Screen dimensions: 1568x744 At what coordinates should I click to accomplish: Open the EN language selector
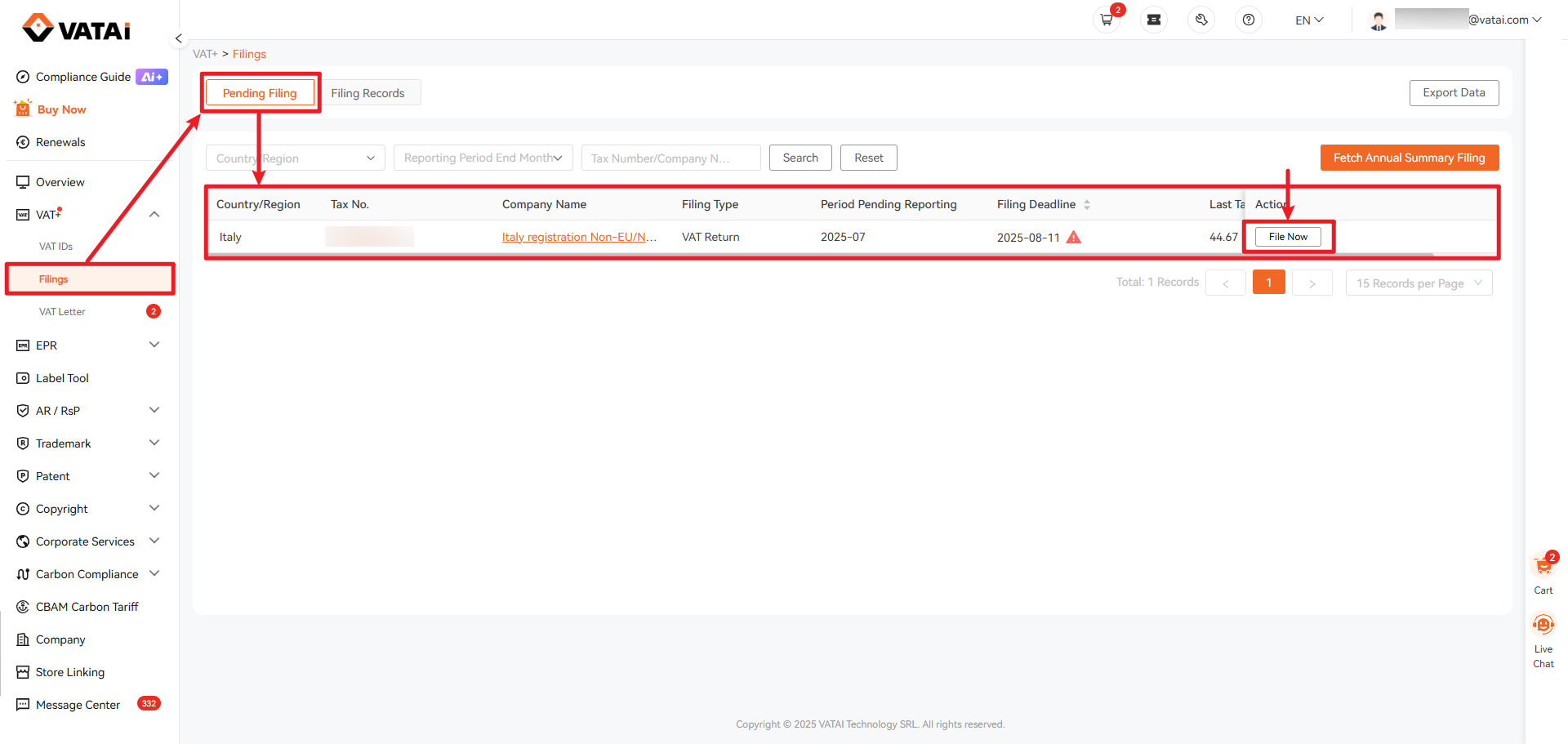[x=1308, y=20]
